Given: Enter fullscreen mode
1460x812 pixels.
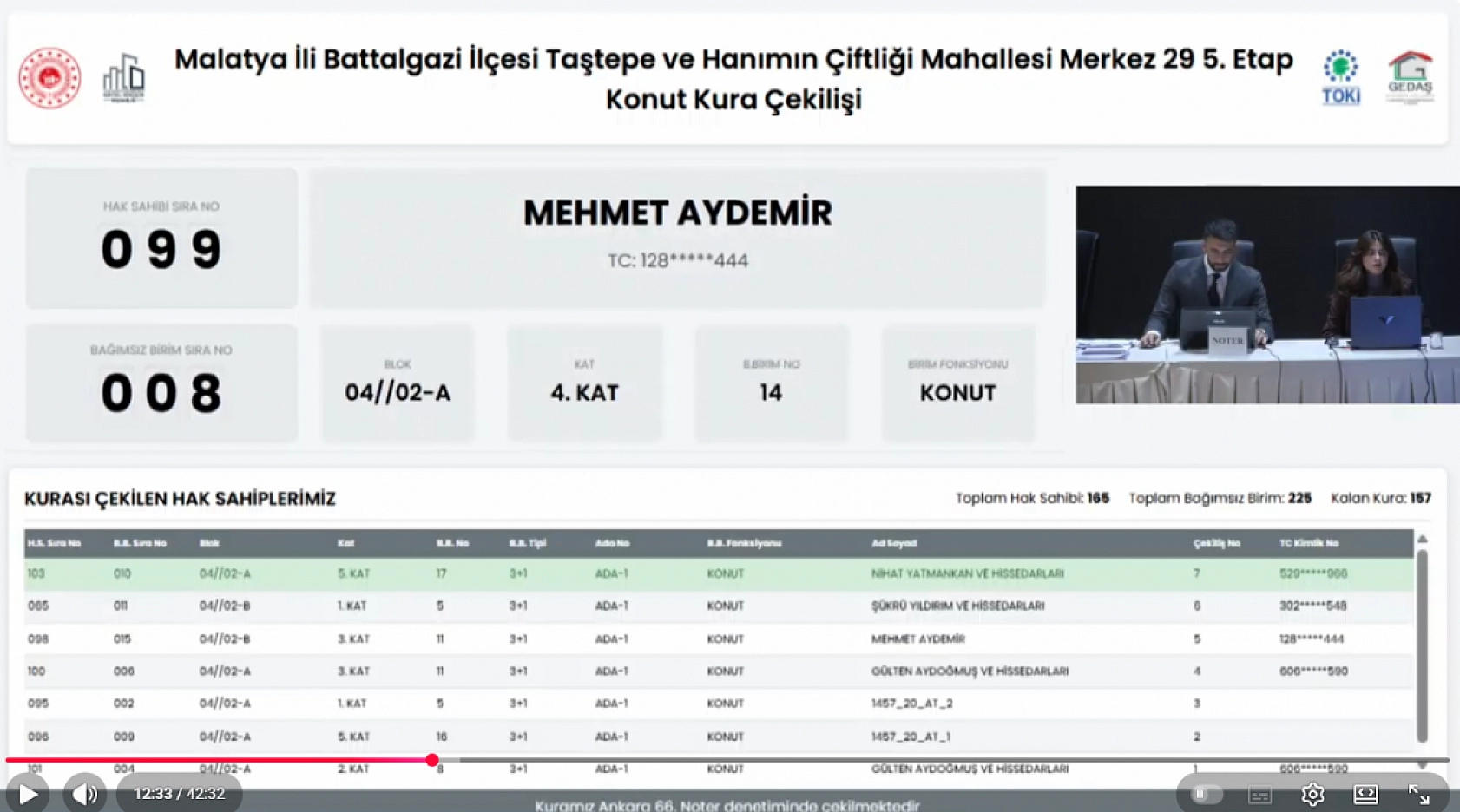Looking at the screenshot, I should pyautogui.click(x=1418, y=793).
